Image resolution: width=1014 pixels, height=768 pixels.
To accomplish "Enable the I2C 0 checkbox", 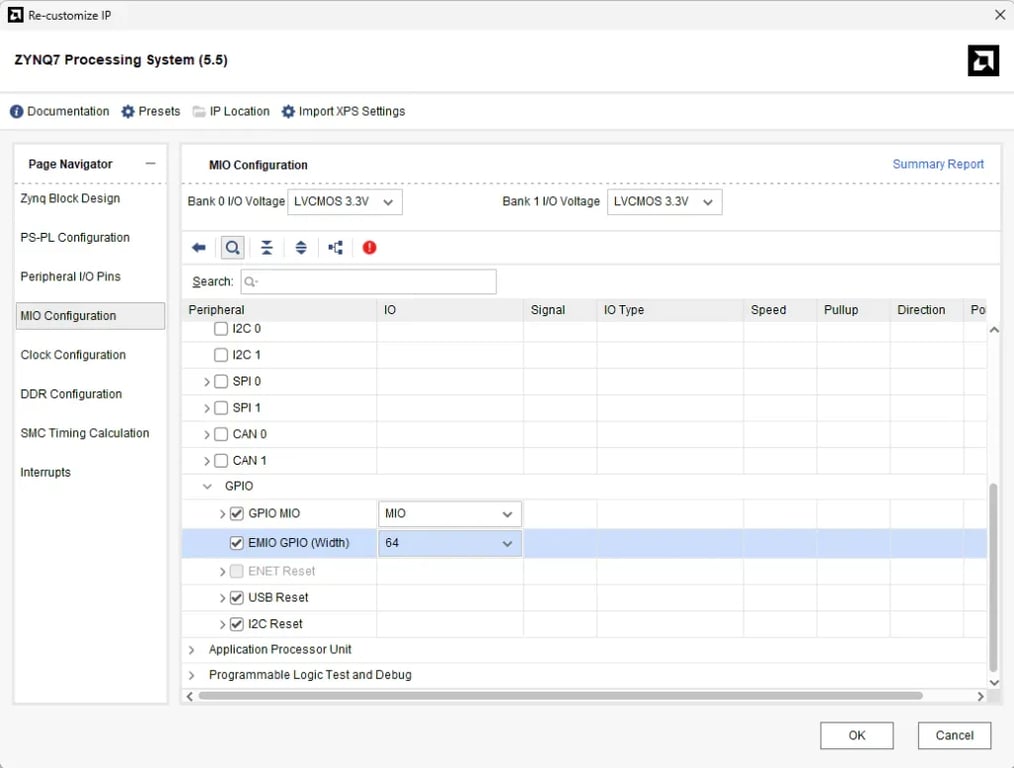I will [221, 329].
